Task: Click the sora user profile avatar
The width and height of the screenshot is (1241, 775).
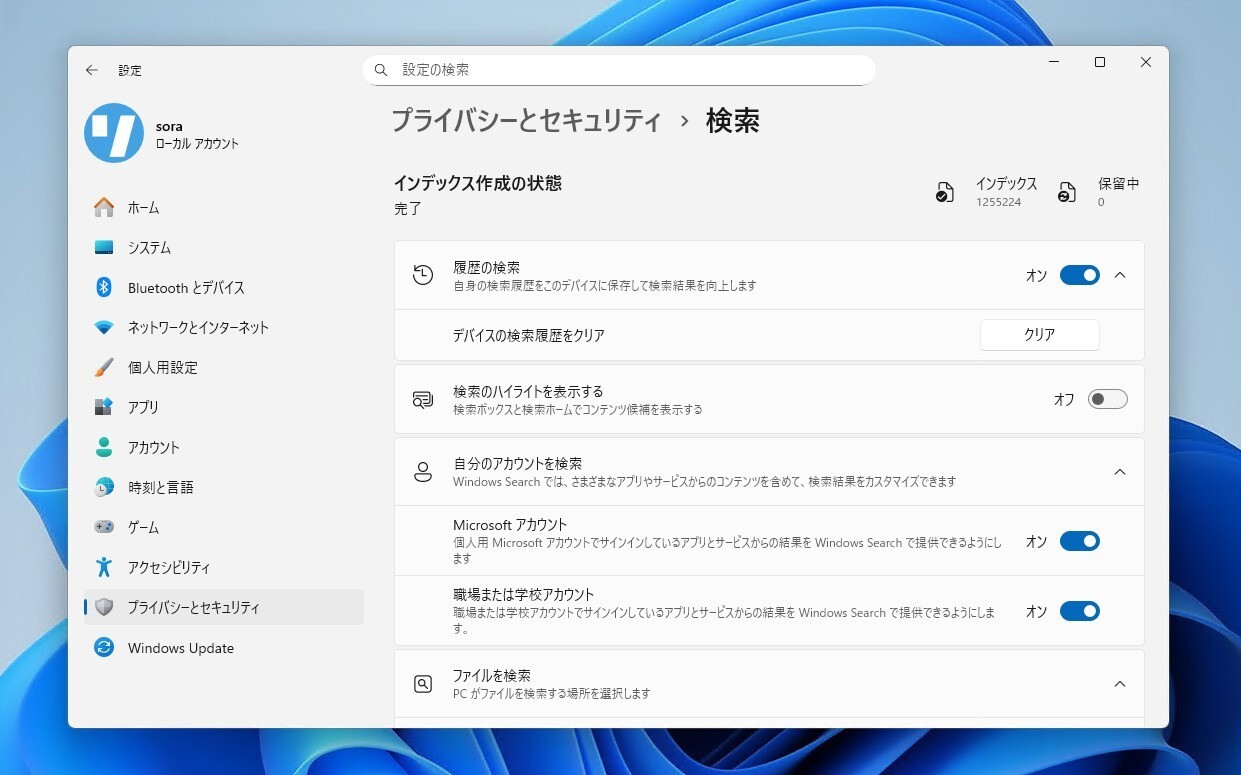Action: (114, 133)
